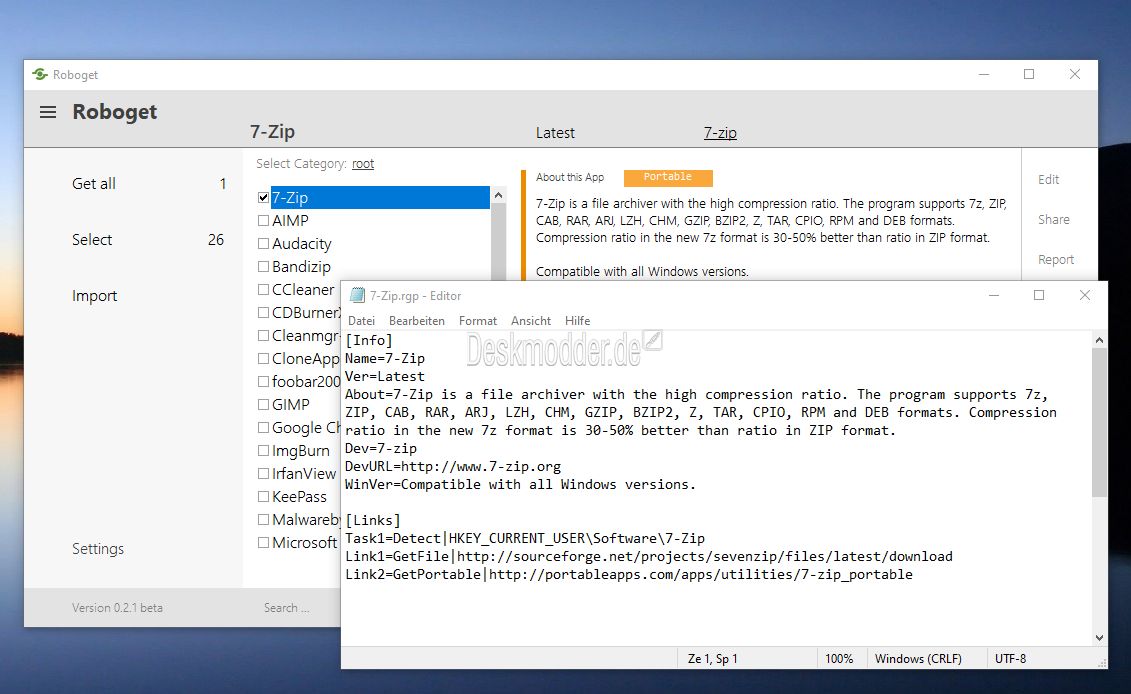Check the CloneApp checkbox
1131x694 pixels.
[x=263, y=359]
